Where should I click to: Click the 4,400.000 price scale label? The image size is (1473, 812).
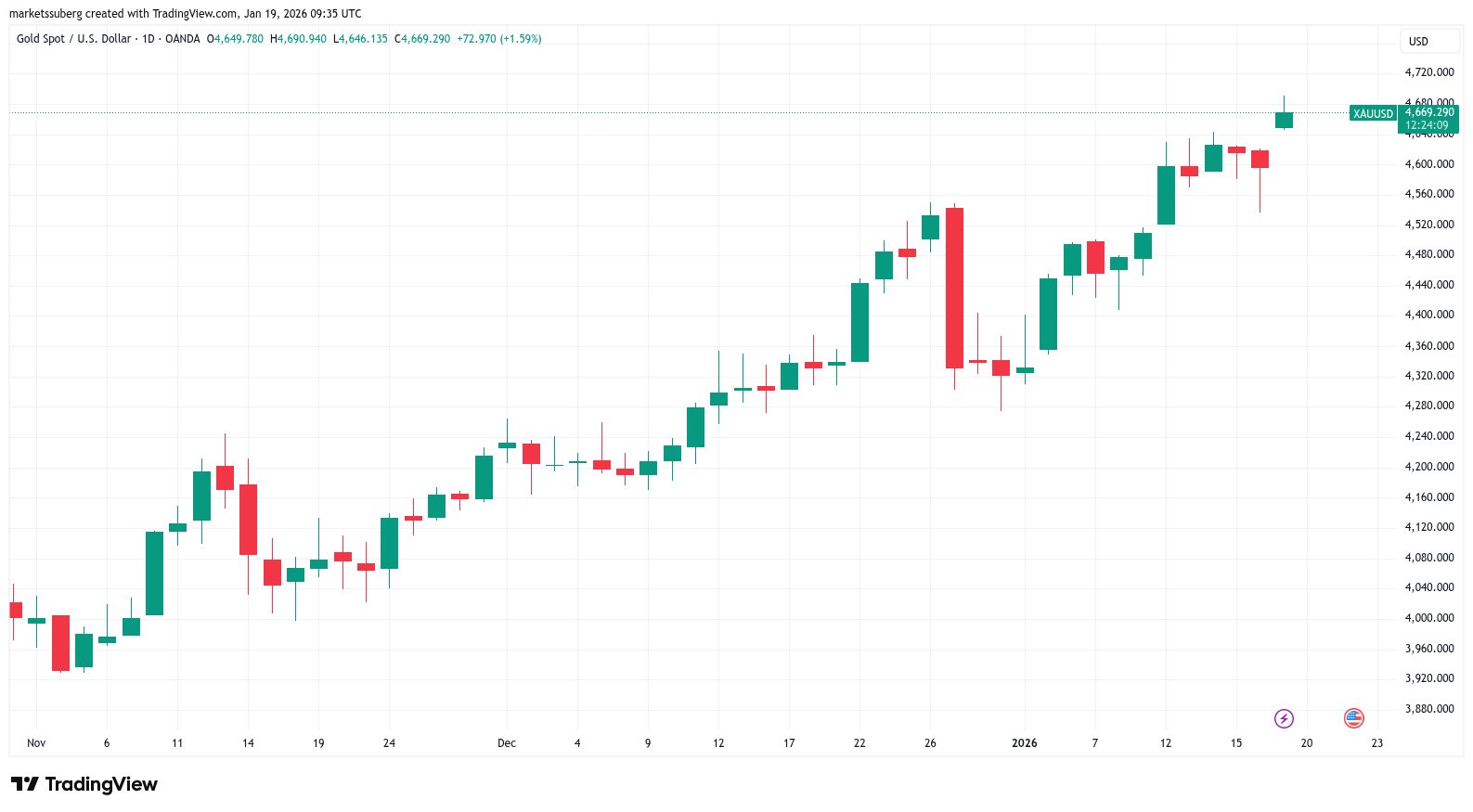[x=1429, y=315]
